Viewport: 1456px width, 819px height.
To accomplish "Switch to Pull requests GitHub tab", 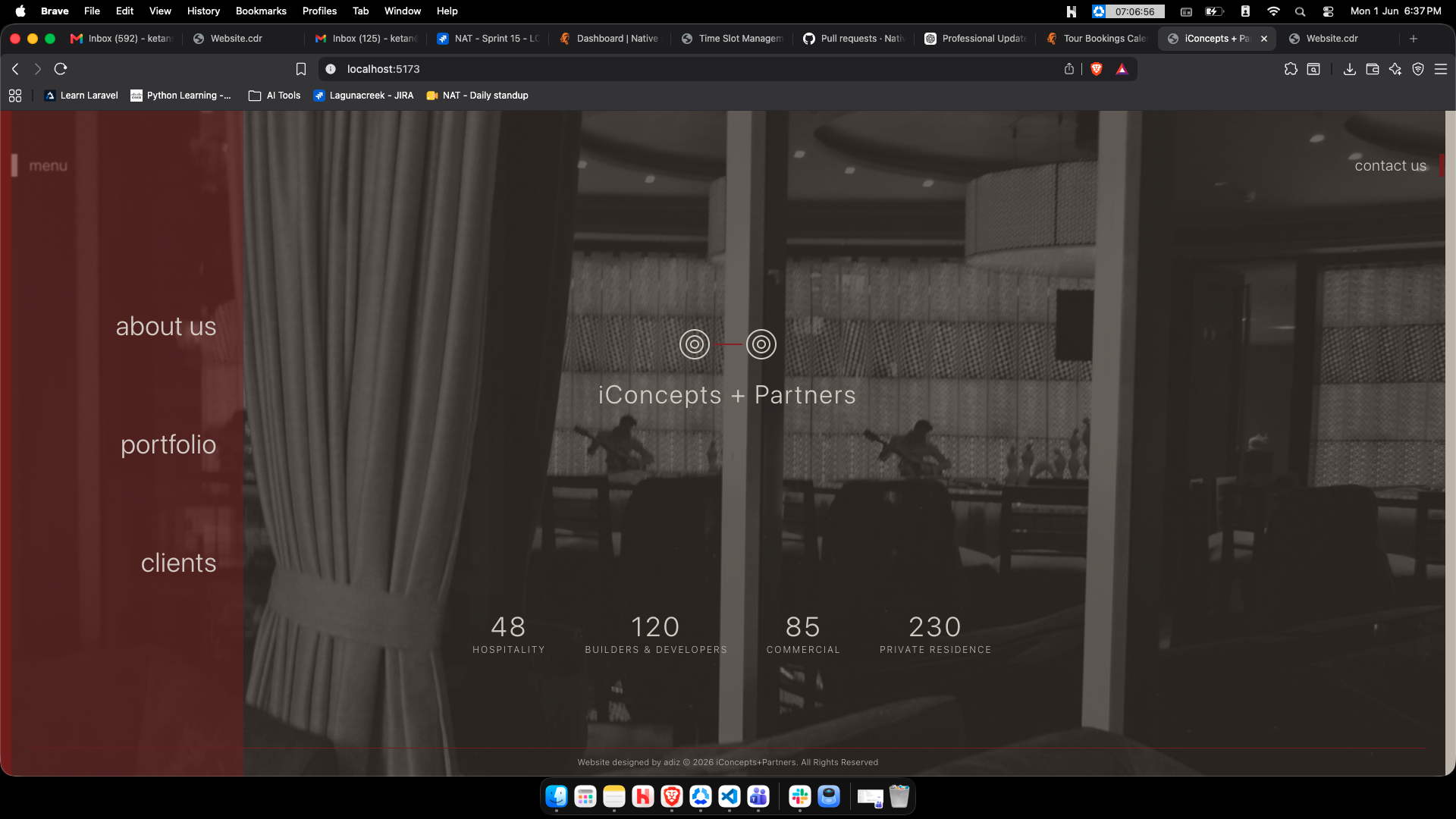I will click(854, 39).
